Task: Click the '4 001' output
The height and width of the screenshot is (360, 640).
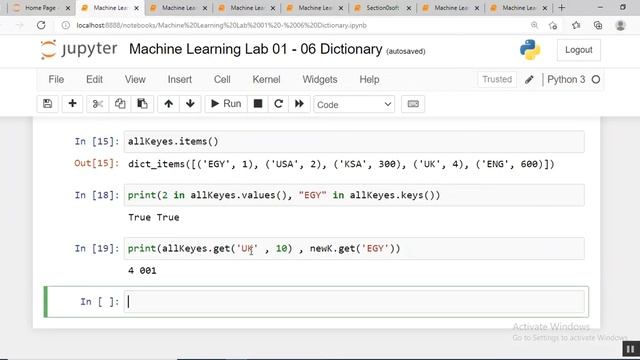Action: pyautogui.click(x=142, y=271)
